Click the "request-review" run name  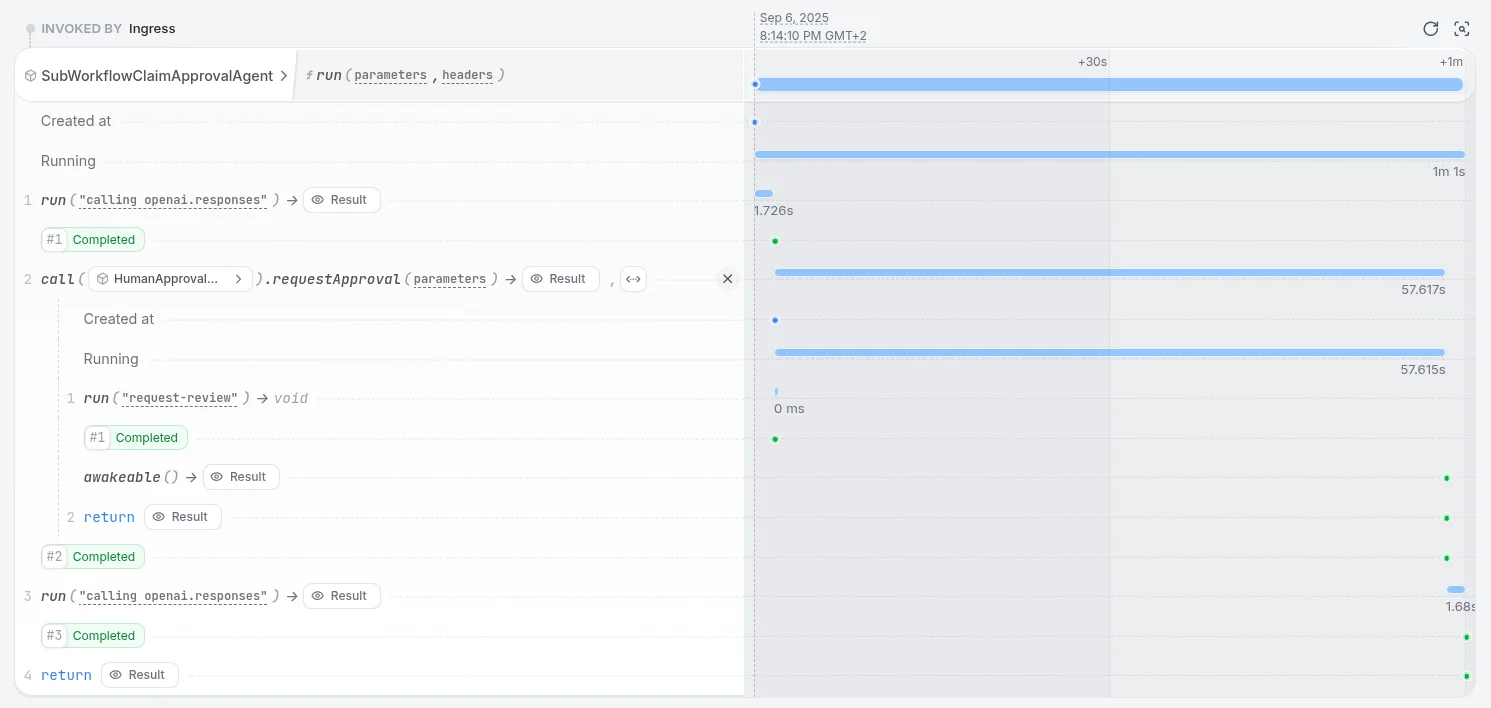(x=180, y=398)
